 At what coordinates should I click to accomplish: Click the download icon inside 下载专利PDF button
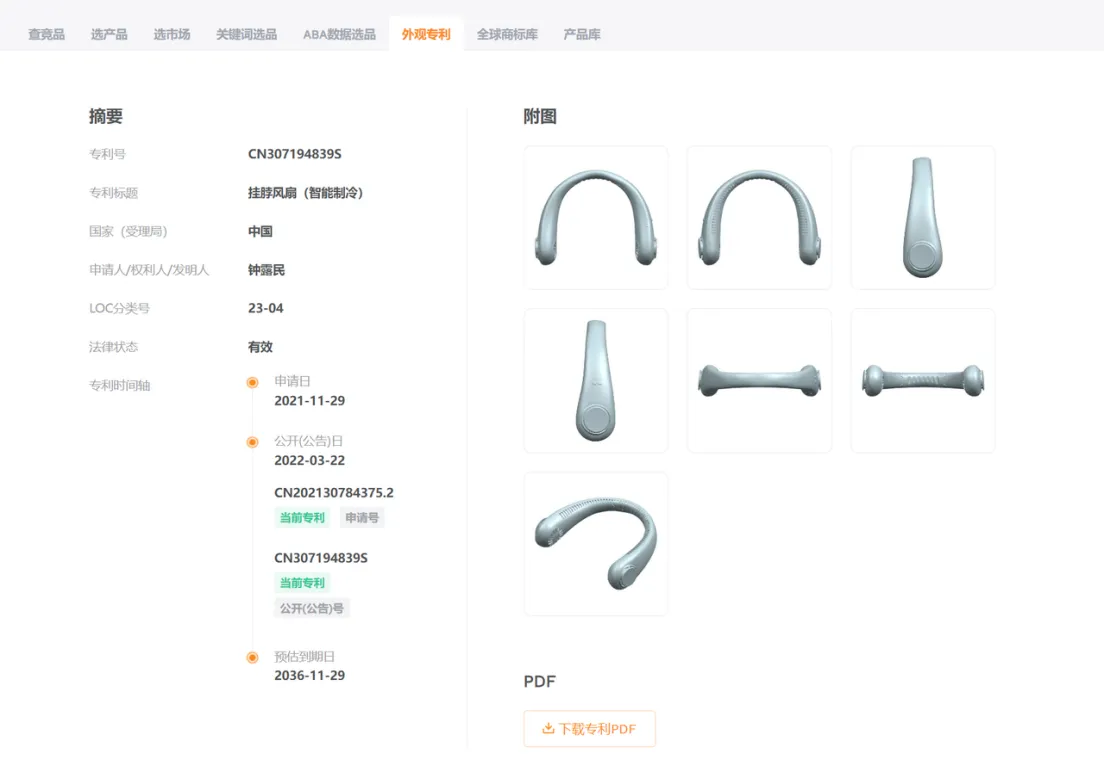(x=549, y=729)
